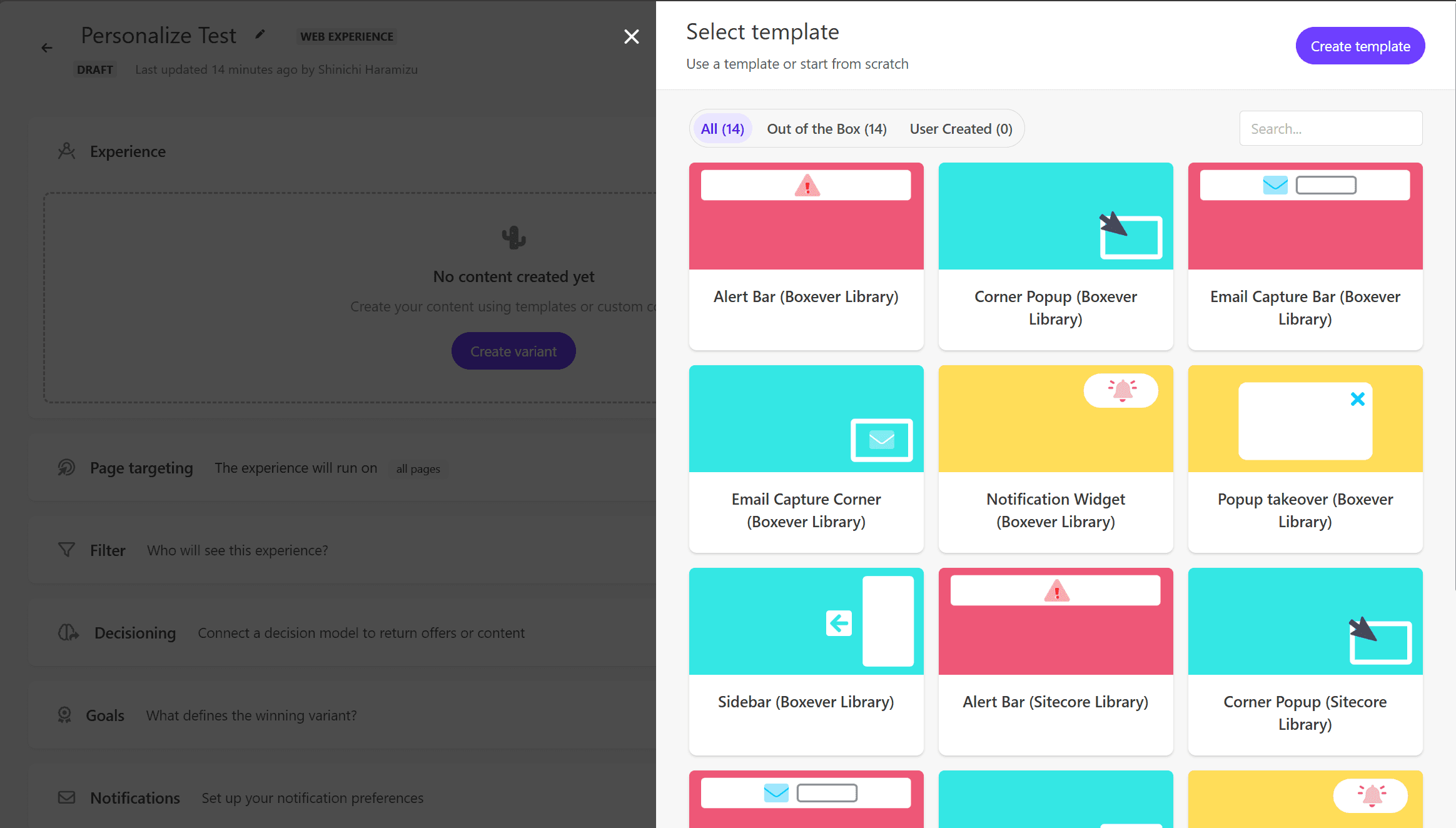The width and height of the screenshot is (1456, 828).
Task: Click the Notifications envelope icon
Action: coord(66,797)
